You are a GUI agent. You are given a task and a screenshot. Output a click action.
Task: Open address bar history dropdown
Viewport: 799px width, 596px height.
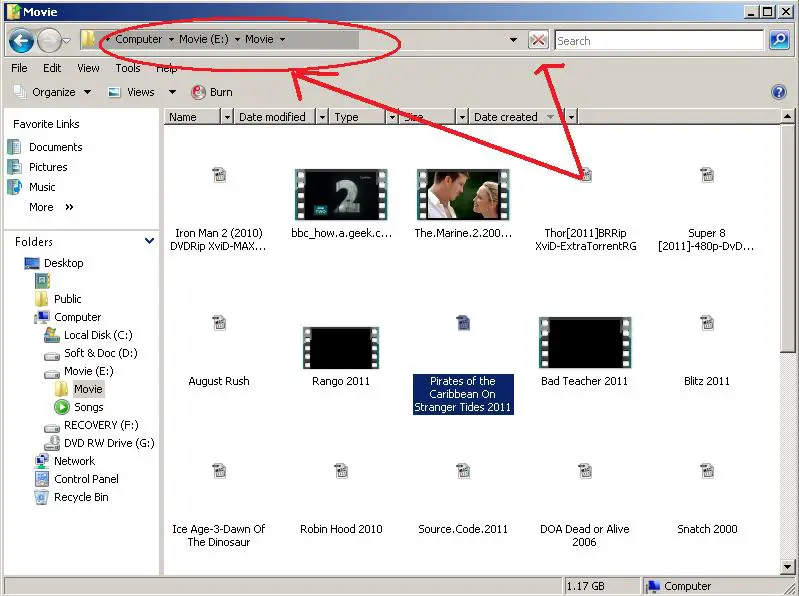pyautogui.click(x=514, y=40)
